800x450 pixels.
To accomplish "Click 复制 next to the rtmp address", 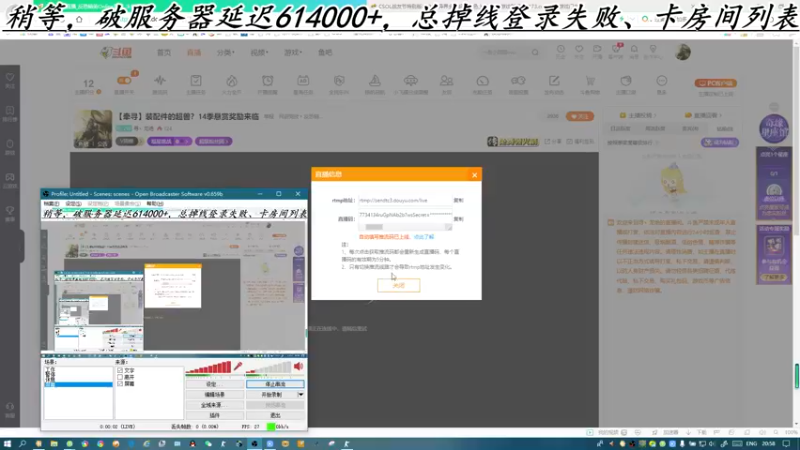I will [x=458, y=201].
